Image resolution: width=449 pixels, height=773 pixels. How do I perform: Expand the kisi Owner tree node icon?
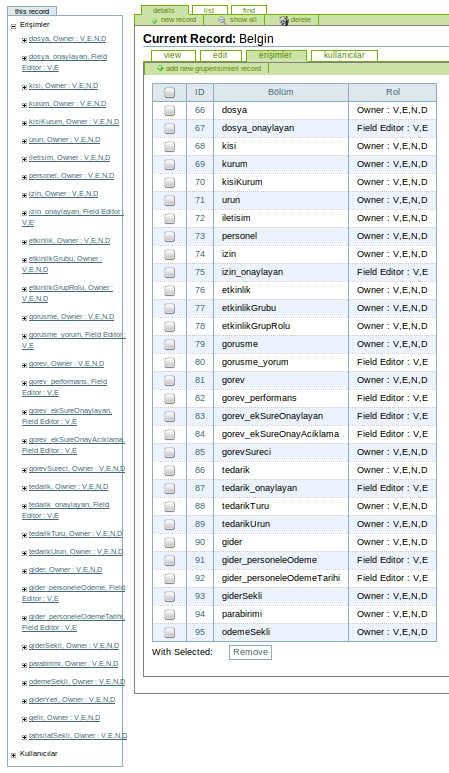coord(24,87)
